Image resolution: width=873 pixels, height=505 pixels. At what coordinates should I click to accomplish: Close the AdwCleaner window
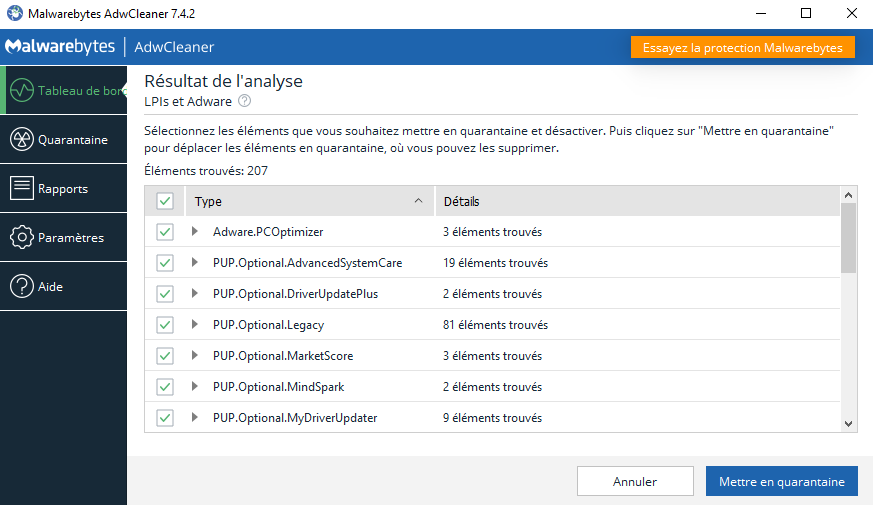[851, 13]
